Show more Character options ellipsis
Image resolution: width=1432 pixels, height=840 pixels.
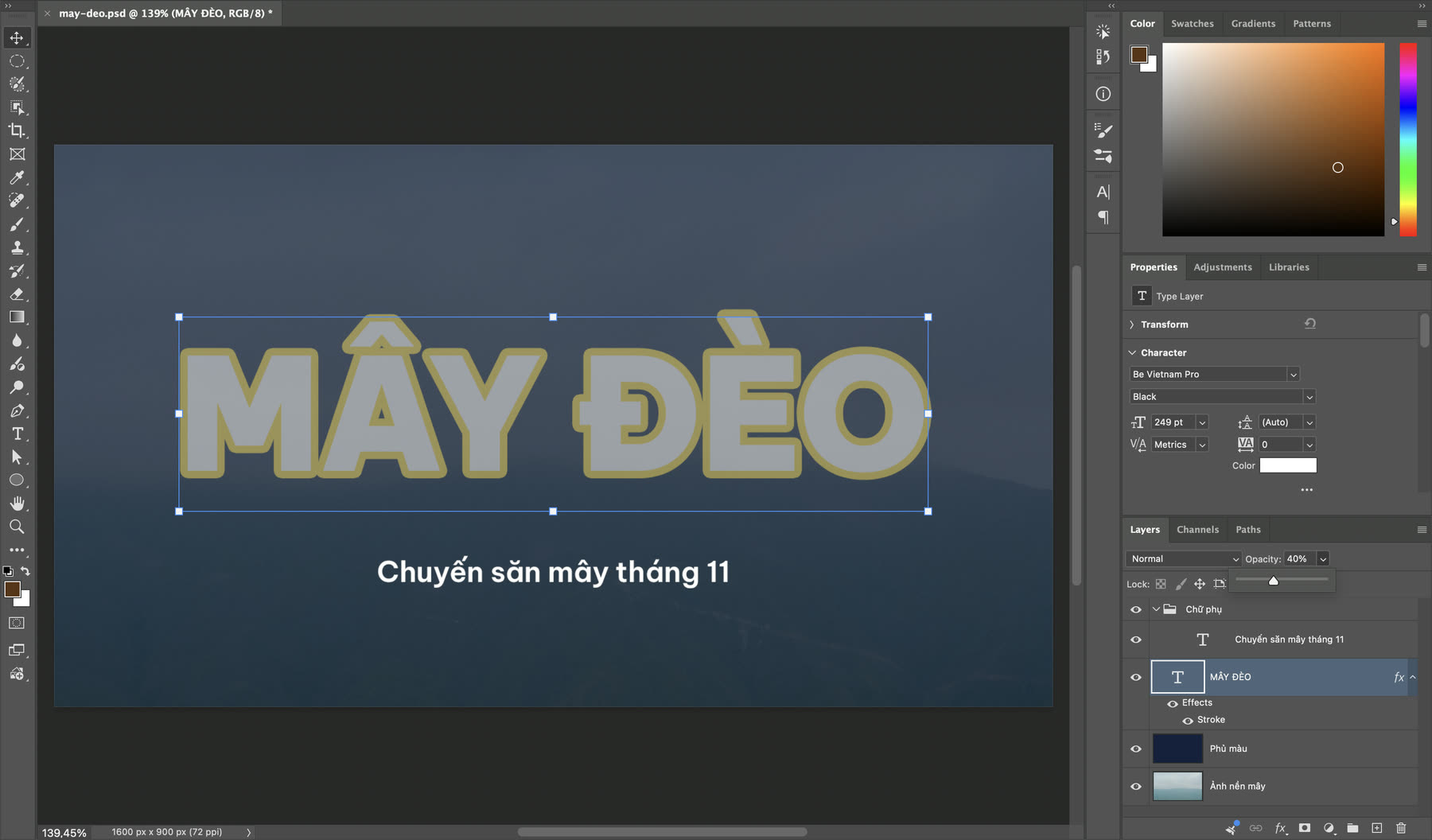coord(1306,490)
